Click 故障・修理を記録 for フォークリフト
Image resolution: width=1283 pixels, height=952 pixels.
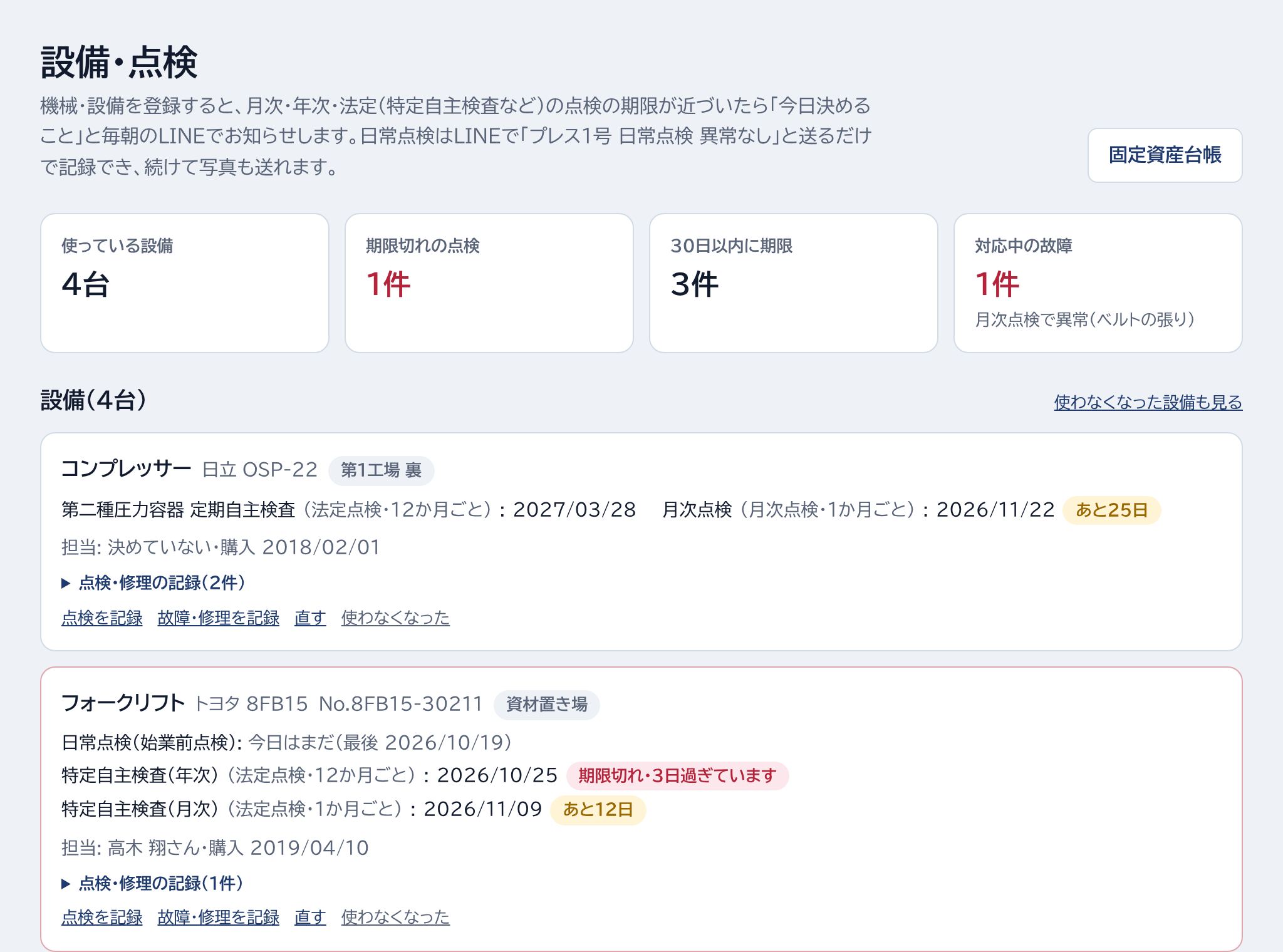(x=218, y=918)
